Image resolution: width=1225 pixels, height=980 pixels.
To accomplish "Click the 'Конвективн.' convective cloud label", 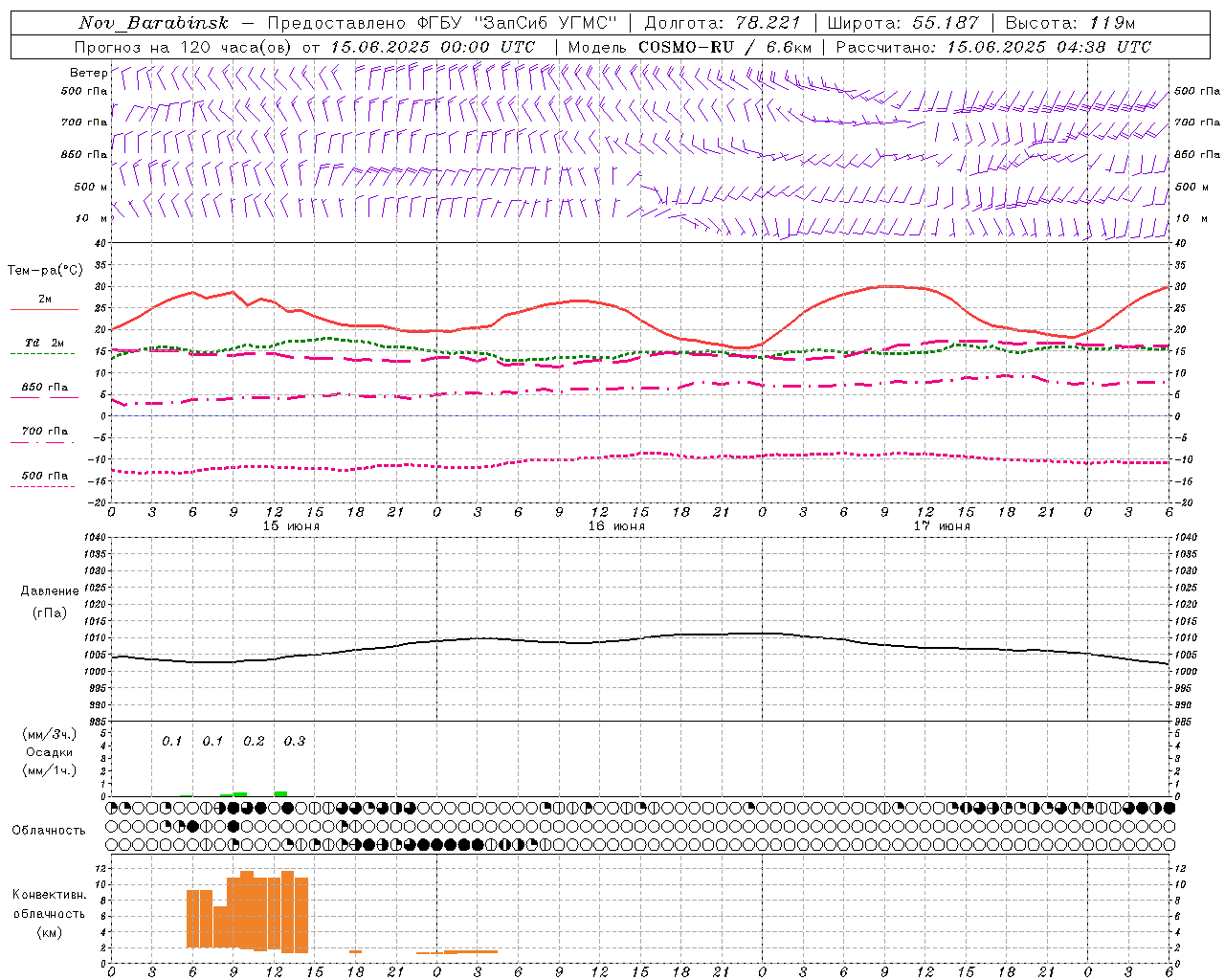I will (50, 895).
